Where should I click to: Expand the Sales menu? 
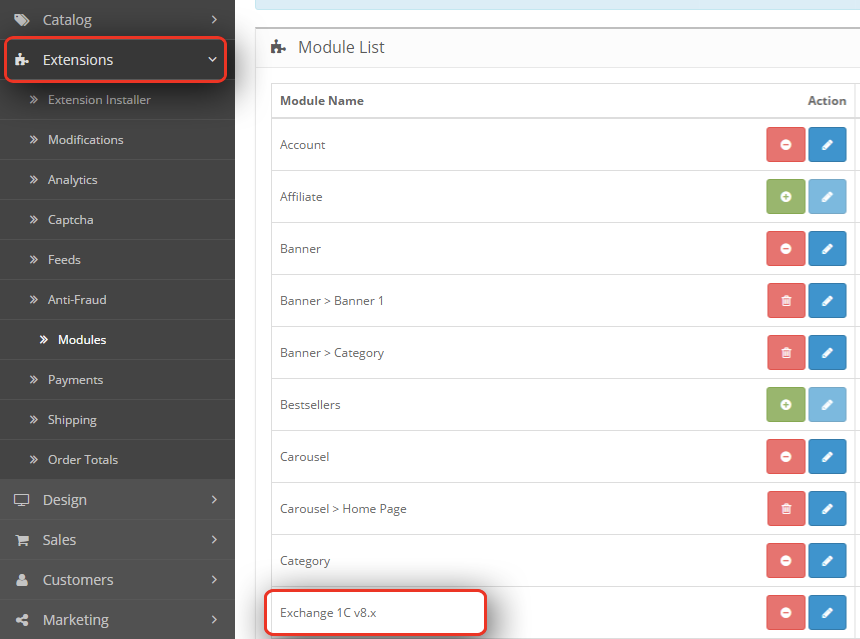pyautogui.click(x=117, y=540)
